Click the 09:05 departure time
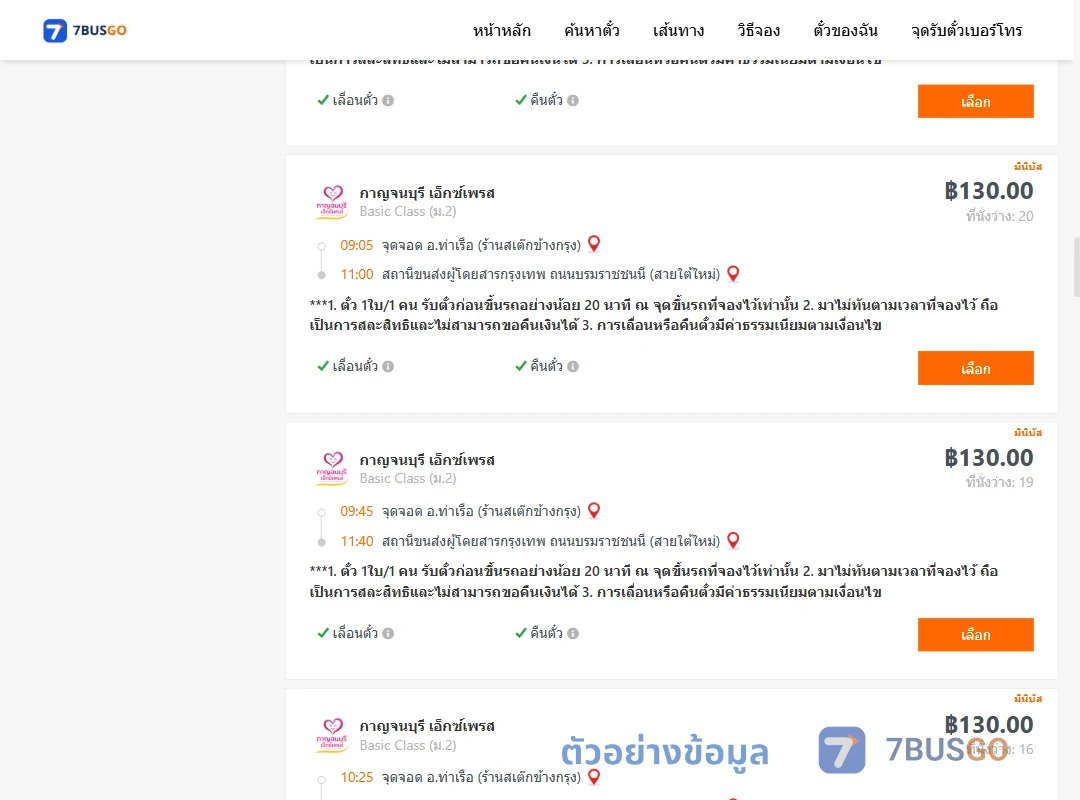The height and width of the screenshot is (800, 1080). click(356, 245)
